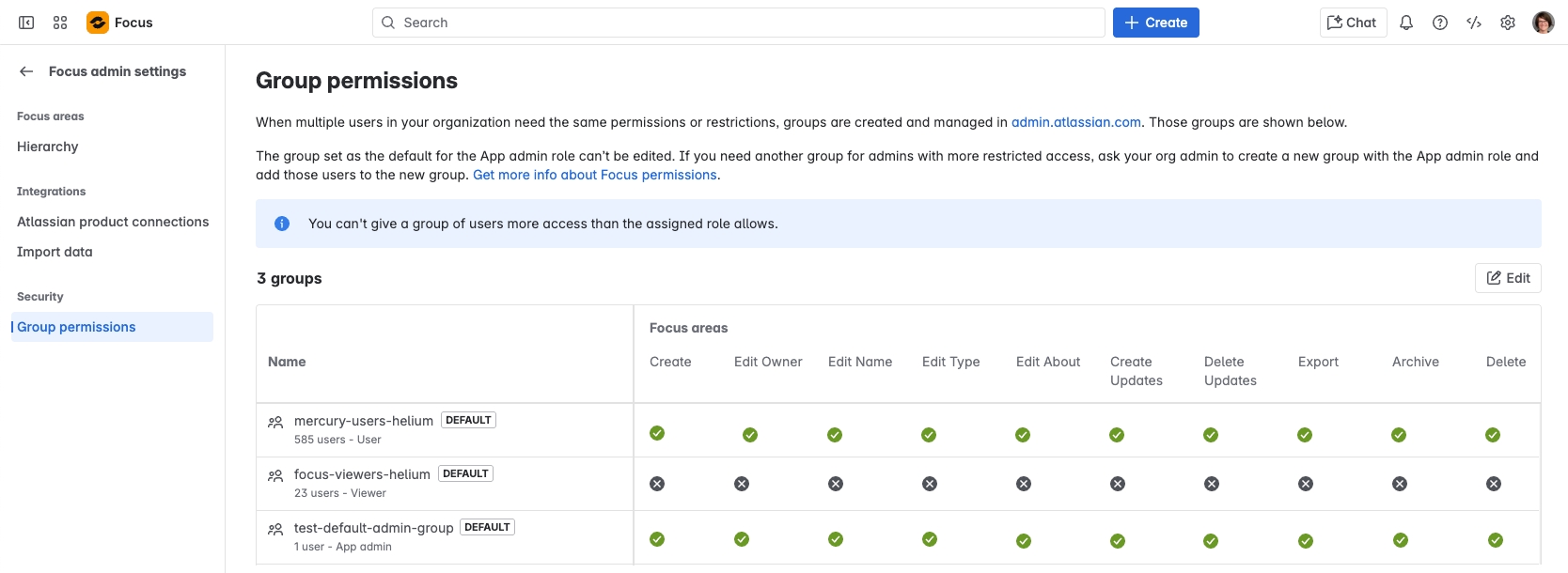Click the Create checkmark for mercury-users-helium
The width and height of the screenshot is (1568, 573).
coord(657,433)
